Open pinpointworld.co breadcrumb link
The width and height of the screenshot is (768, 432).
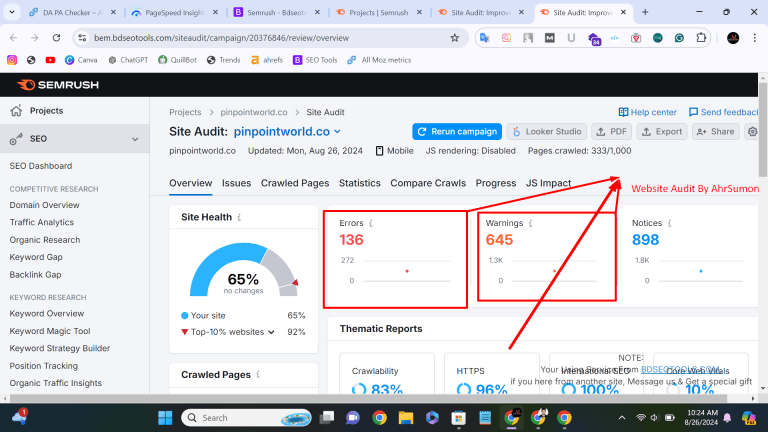tap(254, 112)
